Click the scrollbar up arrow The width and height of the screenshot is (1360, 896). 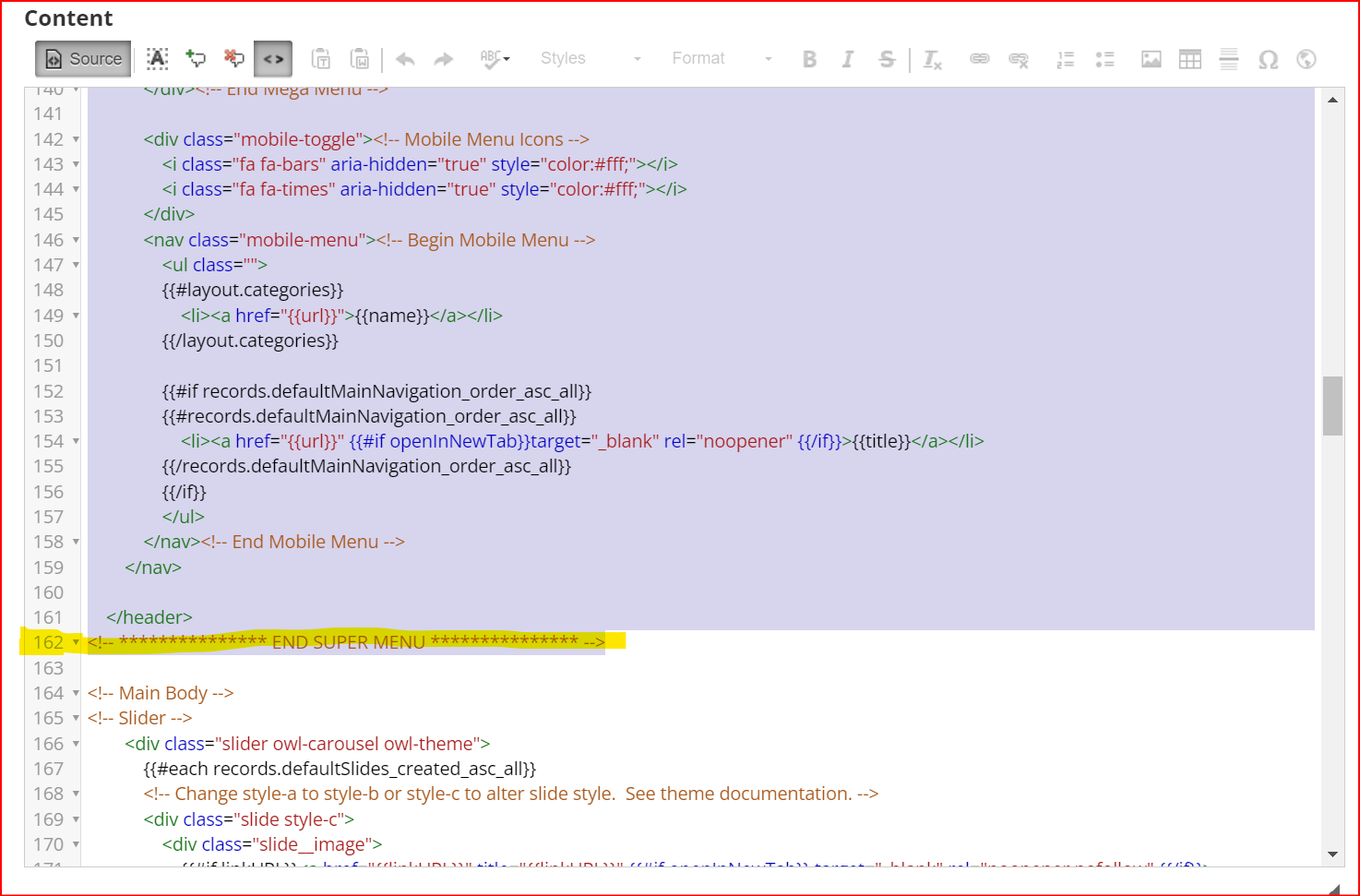click(x=1332, y=100)
